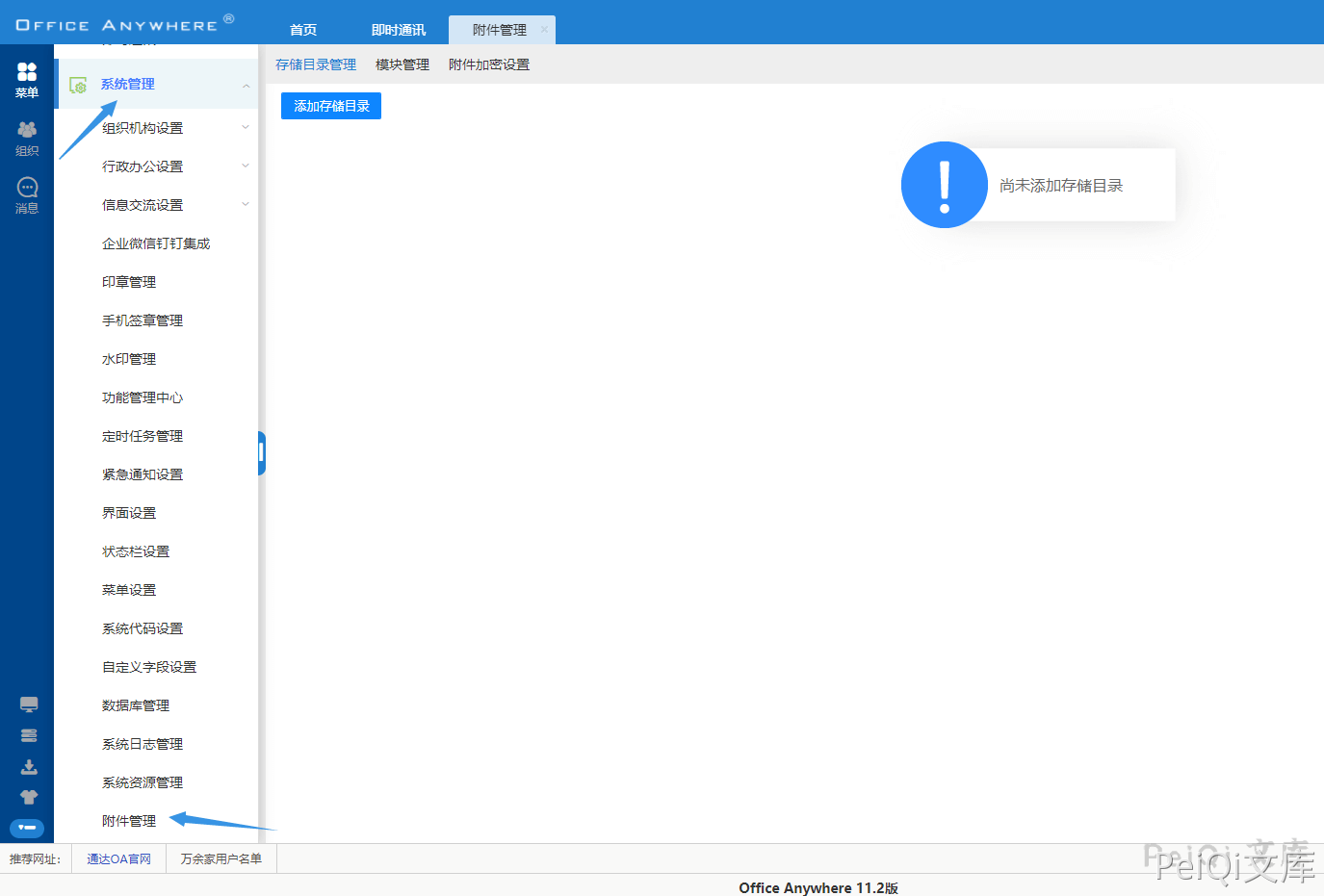Open the 菜单 sidebar icon
This screenshot has height=896, width=1324.
point(27,80)
